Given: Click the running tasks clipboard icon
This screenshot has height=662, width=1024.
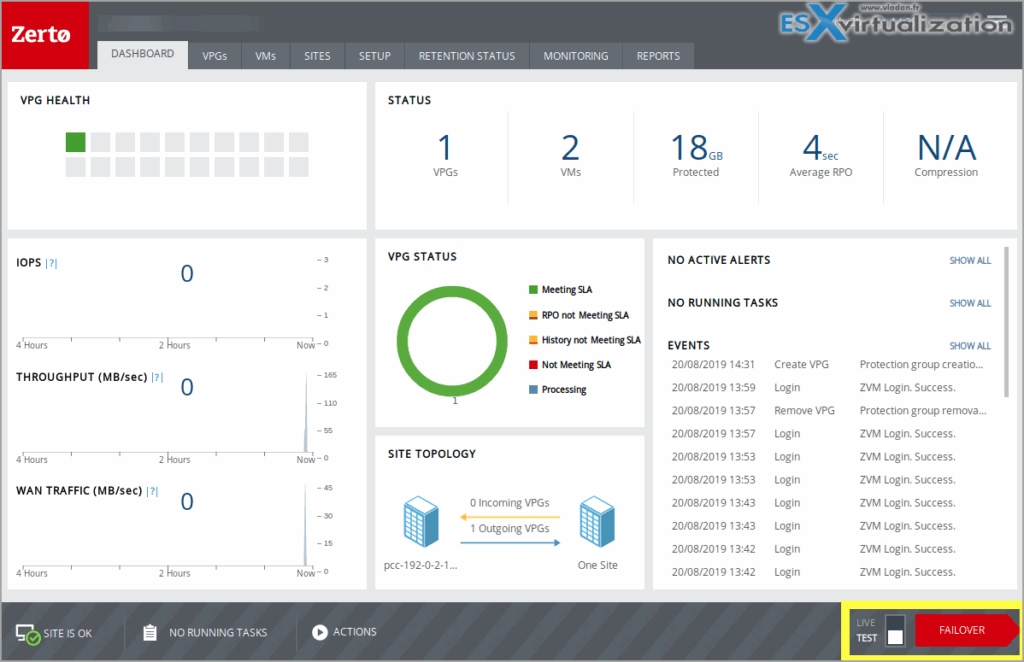Looking at the screenshot, I should click(148, 631).
